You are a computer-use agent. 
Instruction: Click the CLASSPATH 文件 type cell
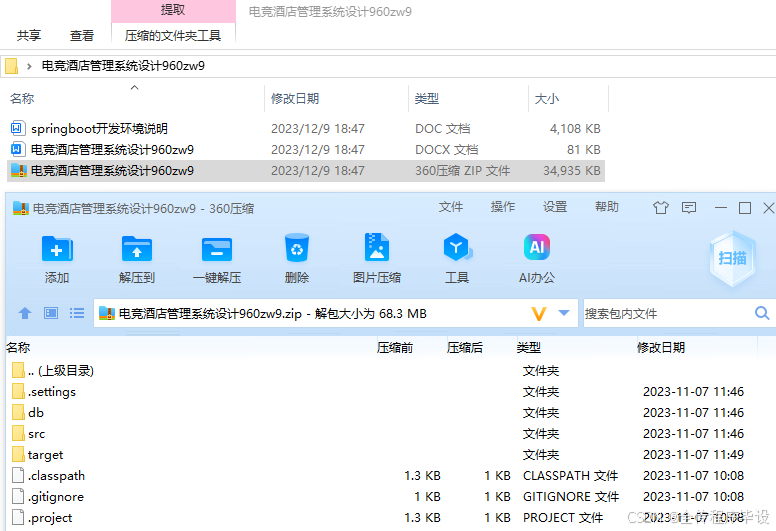pyautogui.click(x=571, y=476)
